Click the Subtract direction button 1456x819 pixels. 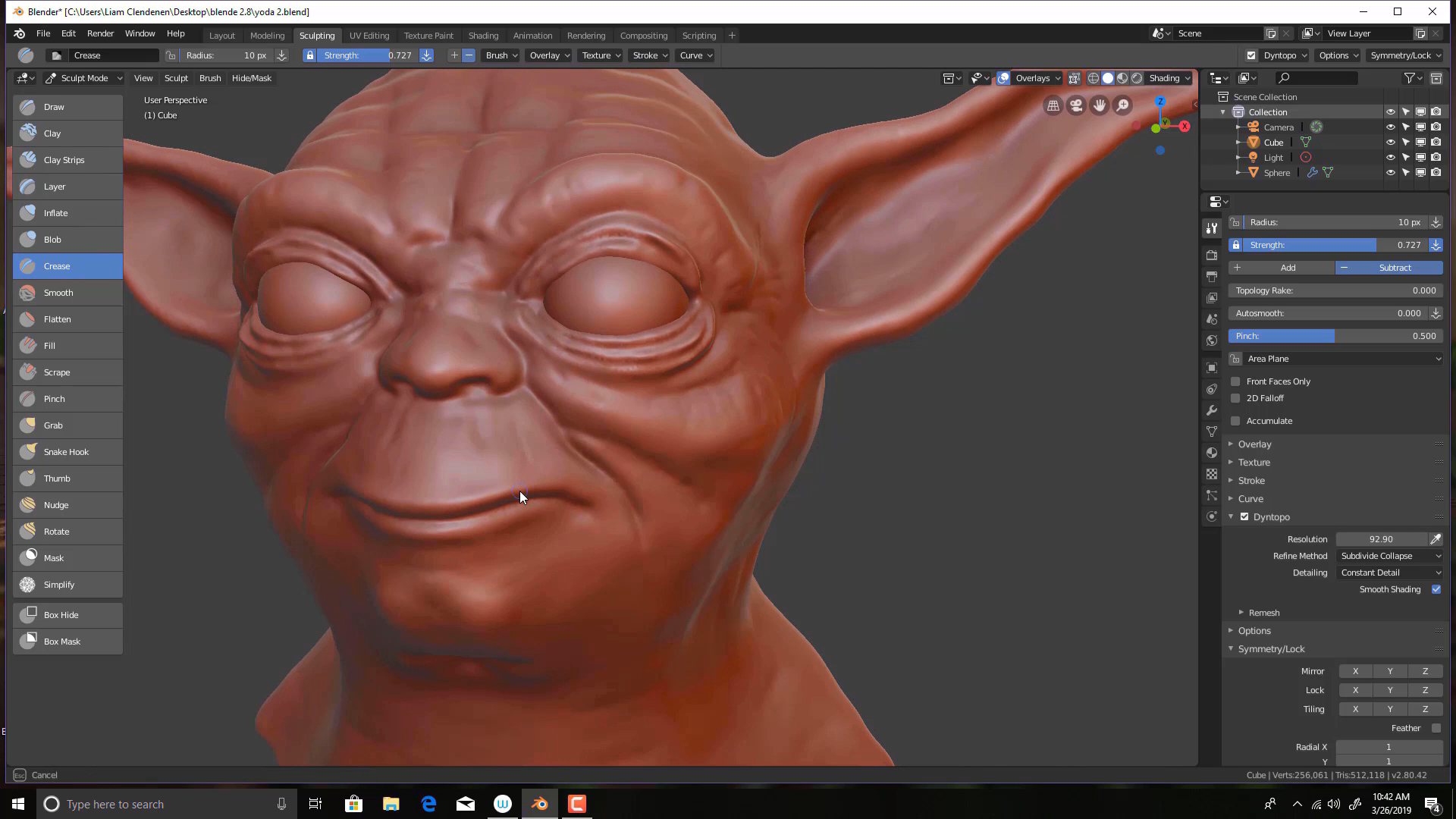pos(1389,268)
